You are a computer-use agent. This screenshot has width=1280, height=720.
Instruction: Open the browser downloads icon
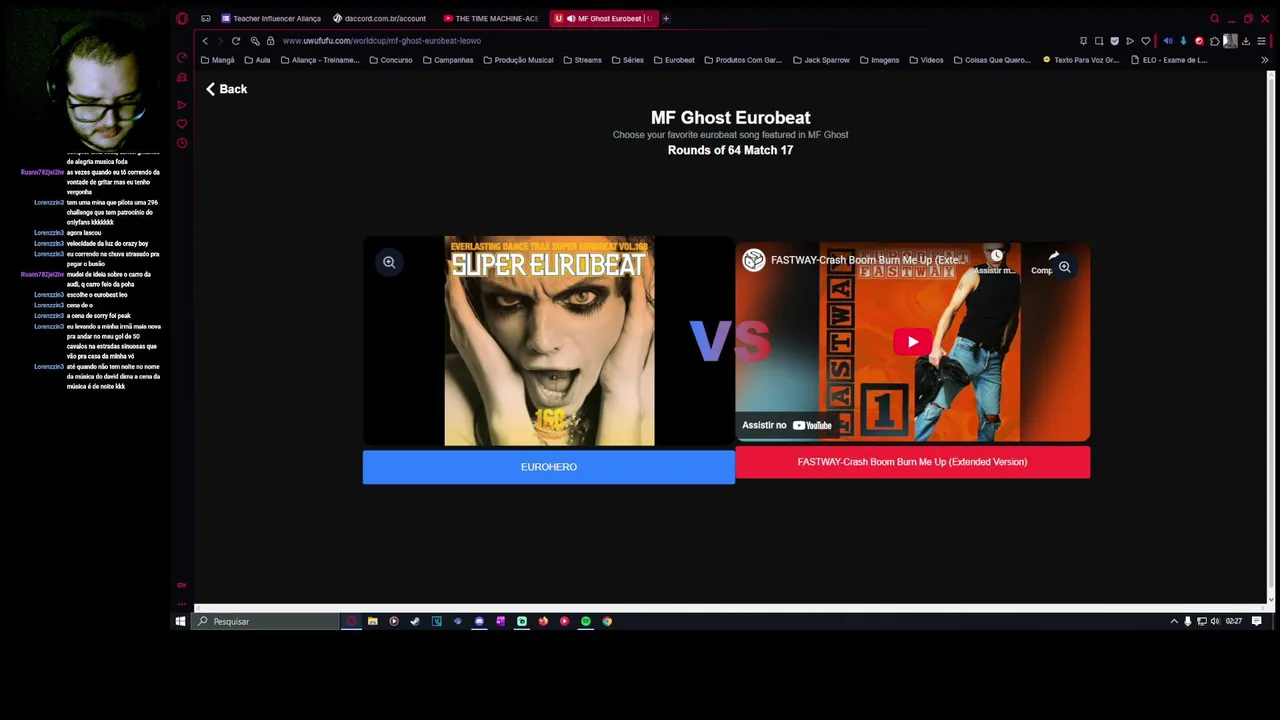click(1245, 41)
